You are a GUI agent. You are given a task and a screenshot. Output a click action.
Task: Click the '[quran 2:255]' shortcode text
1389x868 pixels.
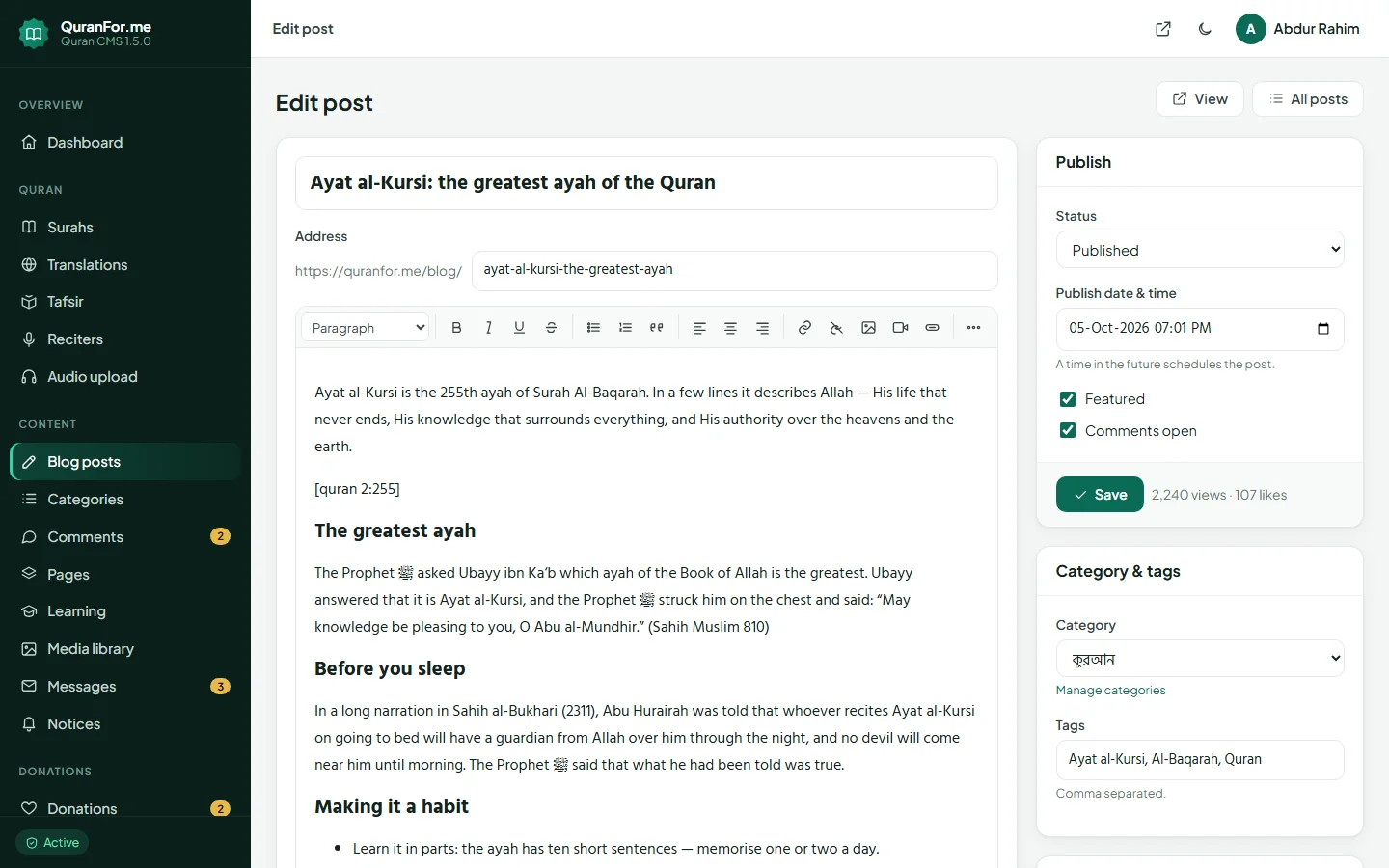[x=357, y=489]
